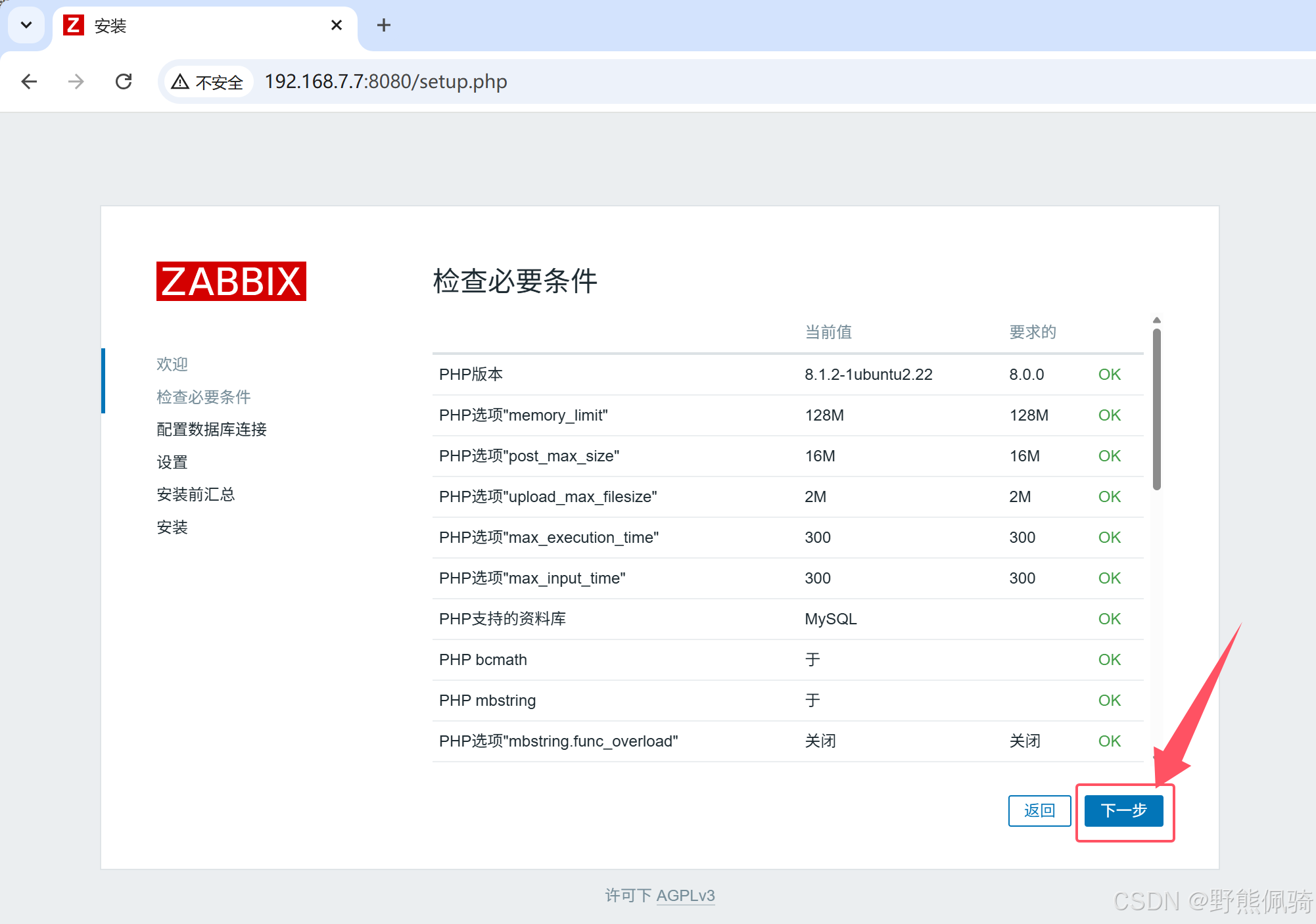Expand the tab search dropdown chevron
1316x924 pixels.
(26, 26)
